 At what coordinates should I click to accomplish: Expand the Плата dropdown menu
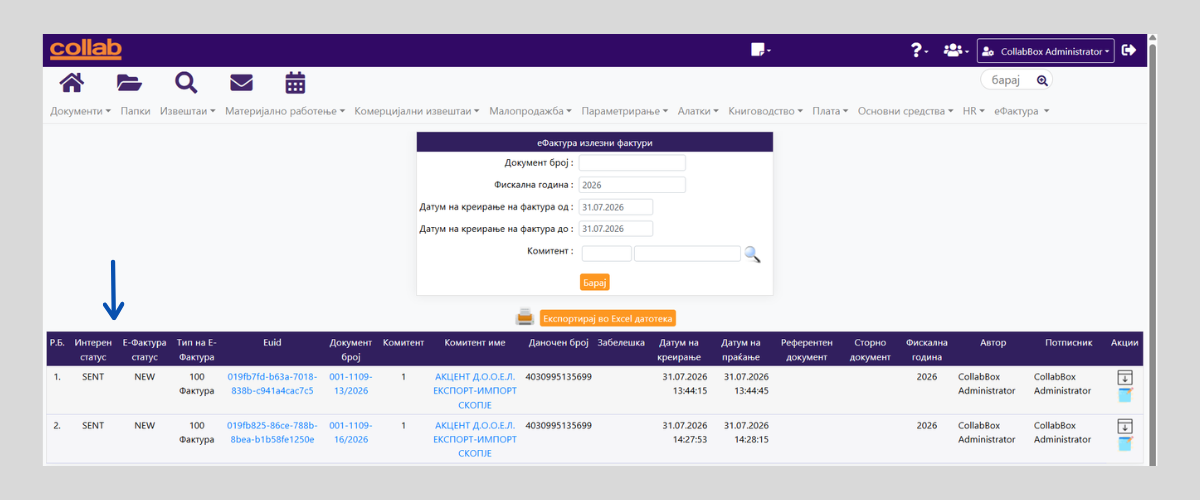[x=830, y=111]
